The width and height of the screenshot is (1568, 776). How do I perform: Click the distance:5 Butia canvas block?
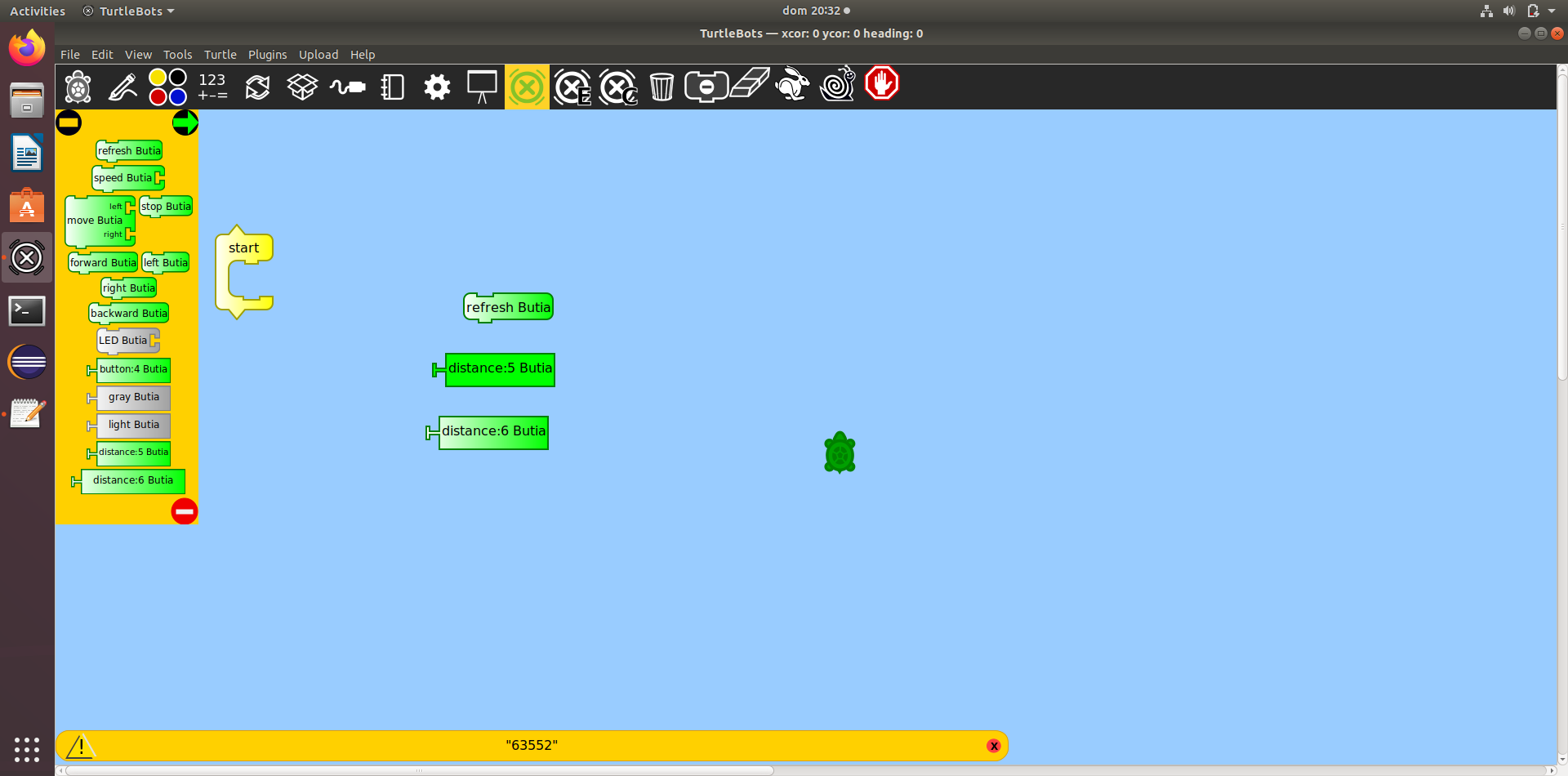[494, 369]
